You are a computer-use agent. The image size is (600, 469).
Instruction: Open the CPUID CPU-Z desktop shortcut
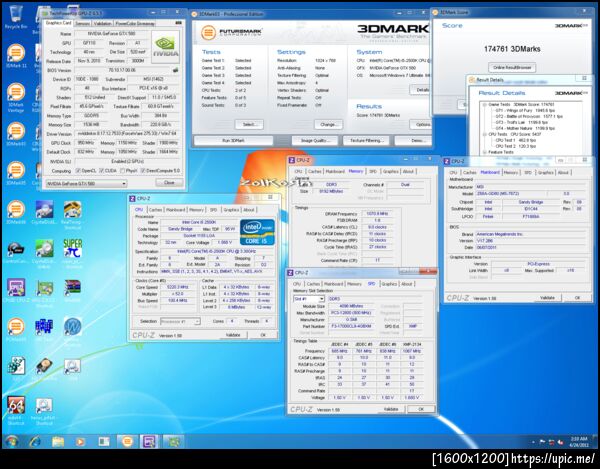pyautogui.click(x=16, y=291)
